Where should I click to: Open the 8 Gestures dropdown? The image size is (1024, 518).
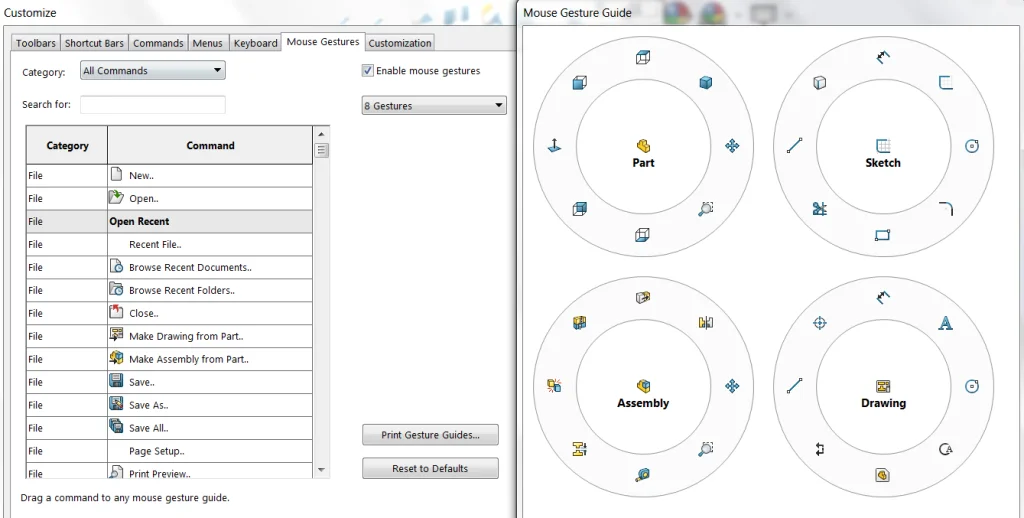click(434, 105)
